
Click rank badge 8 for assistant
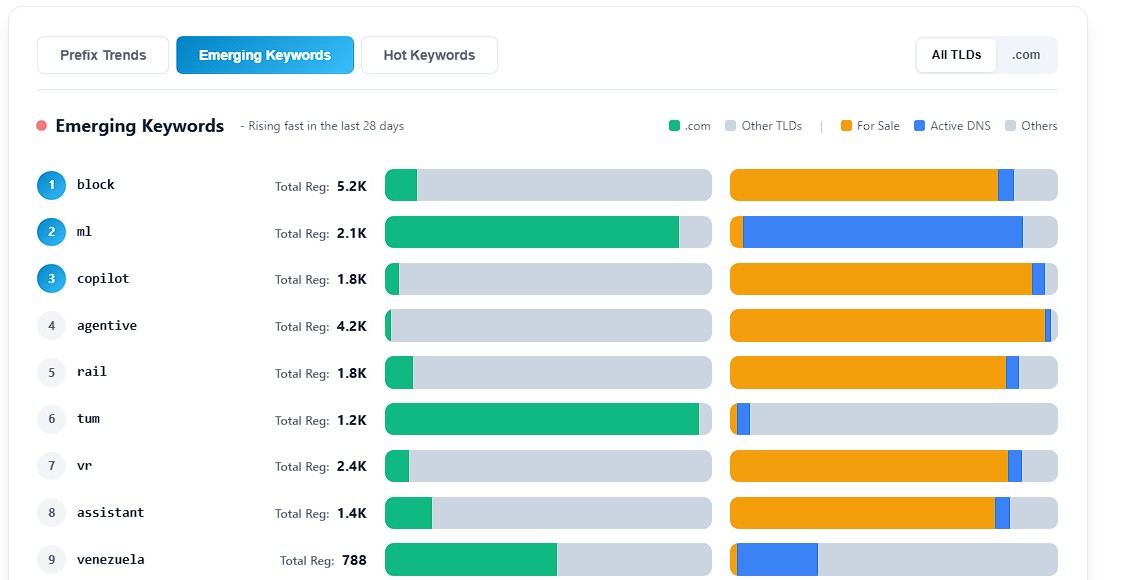point(52,512)
